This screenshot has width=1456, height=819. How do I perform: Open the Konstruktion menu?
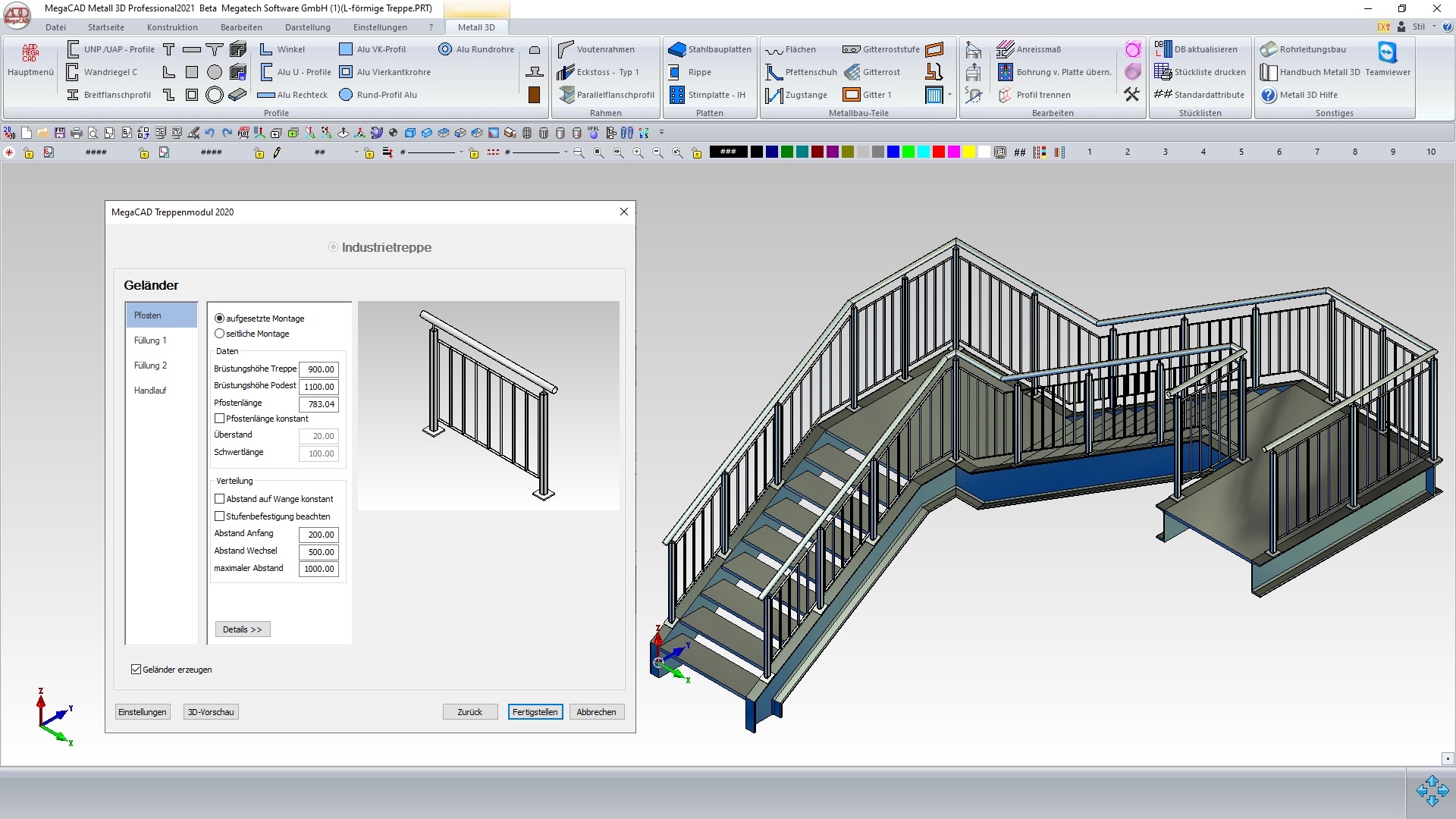[x=172, y=27]
